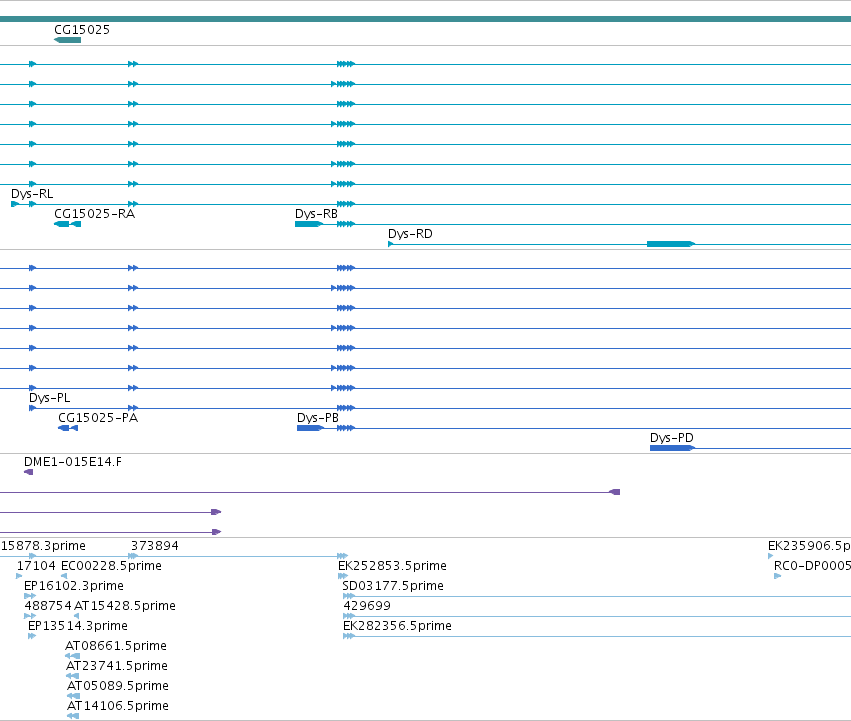Click the EK252853.5prime label
Screen dimensions: 851x721
(x=392, y=566)
